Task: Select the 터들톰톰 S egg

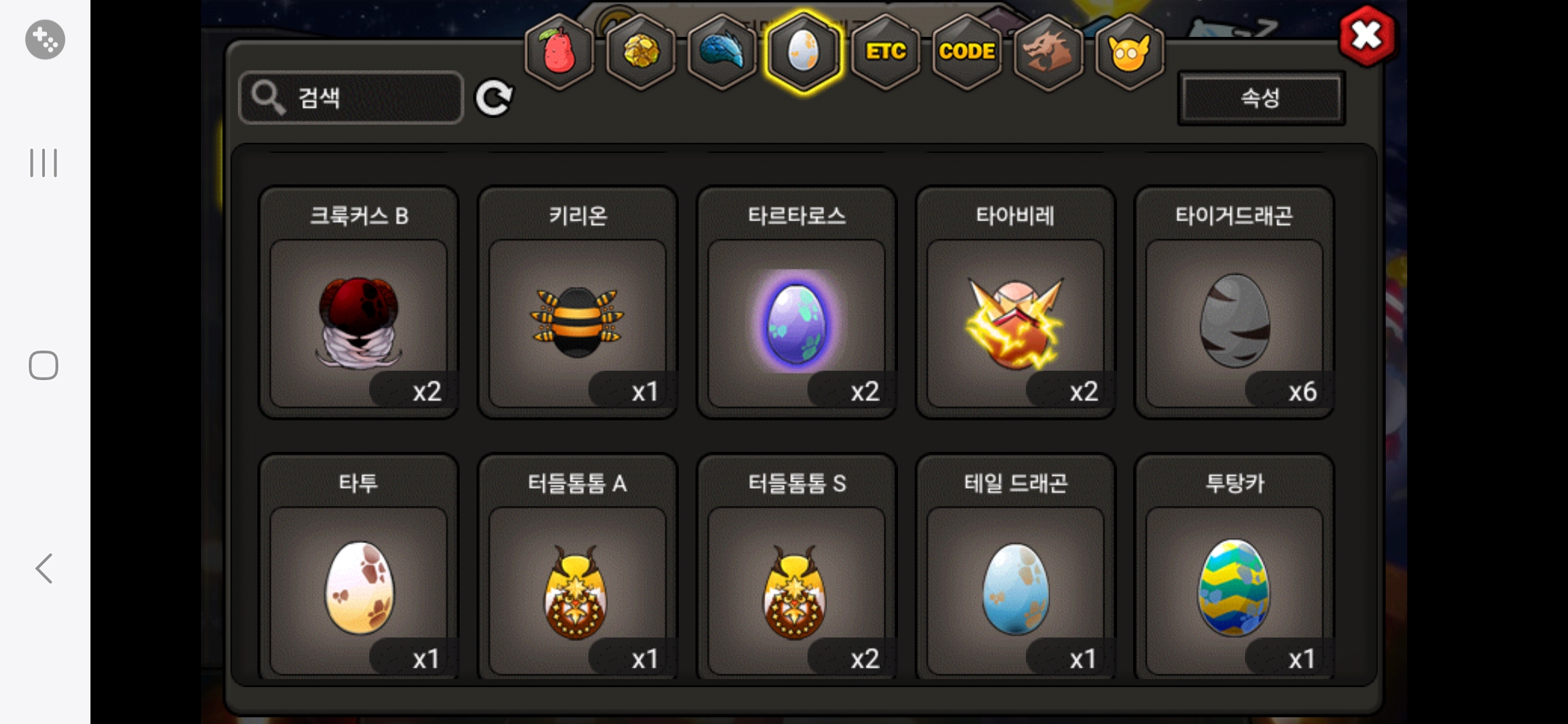Action: [x=797, y=567]
